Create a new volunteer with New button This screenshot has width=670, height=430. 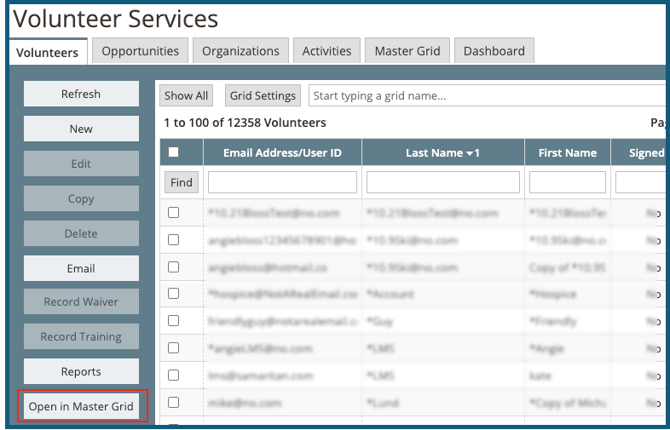[x=81, y=129]
